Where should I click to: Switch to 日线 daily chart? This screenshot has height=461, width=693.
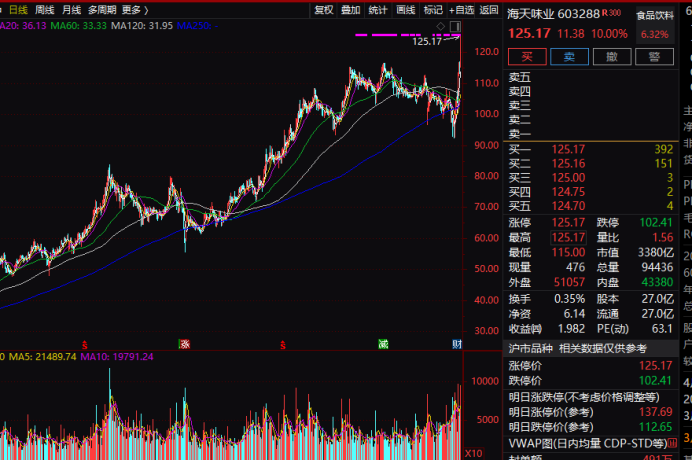click(x=18, y=10)
